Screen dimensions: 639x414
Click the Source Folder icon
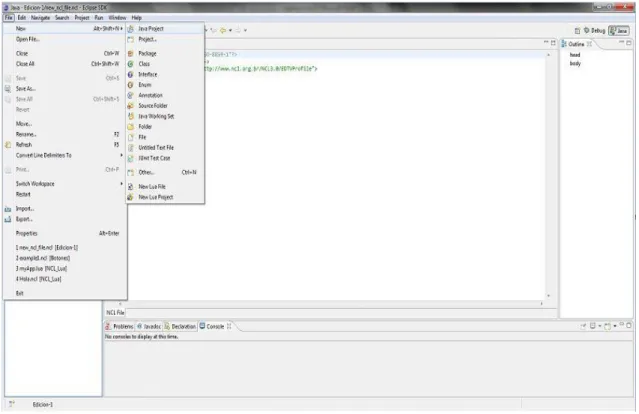click(131, 106)
